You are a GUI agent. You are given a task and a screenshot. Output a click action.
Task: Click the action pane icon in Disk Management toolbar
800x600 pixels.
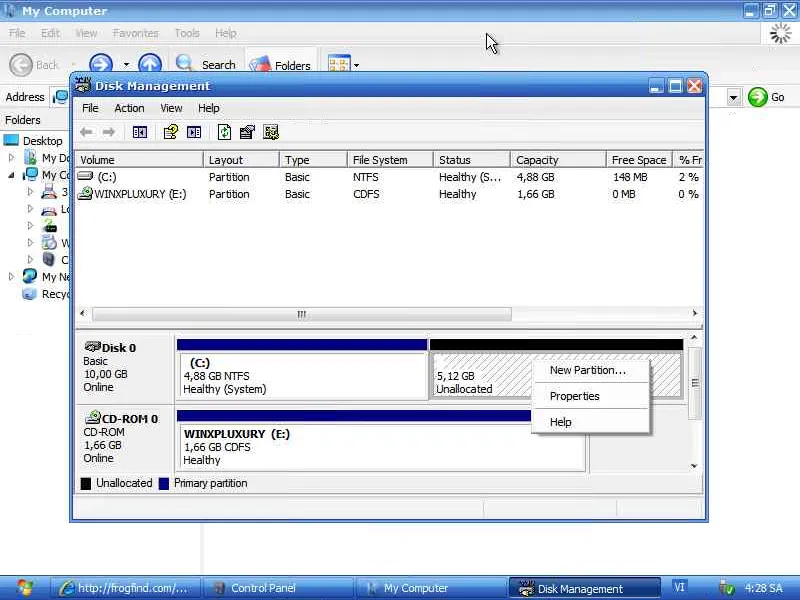[194, 133]
